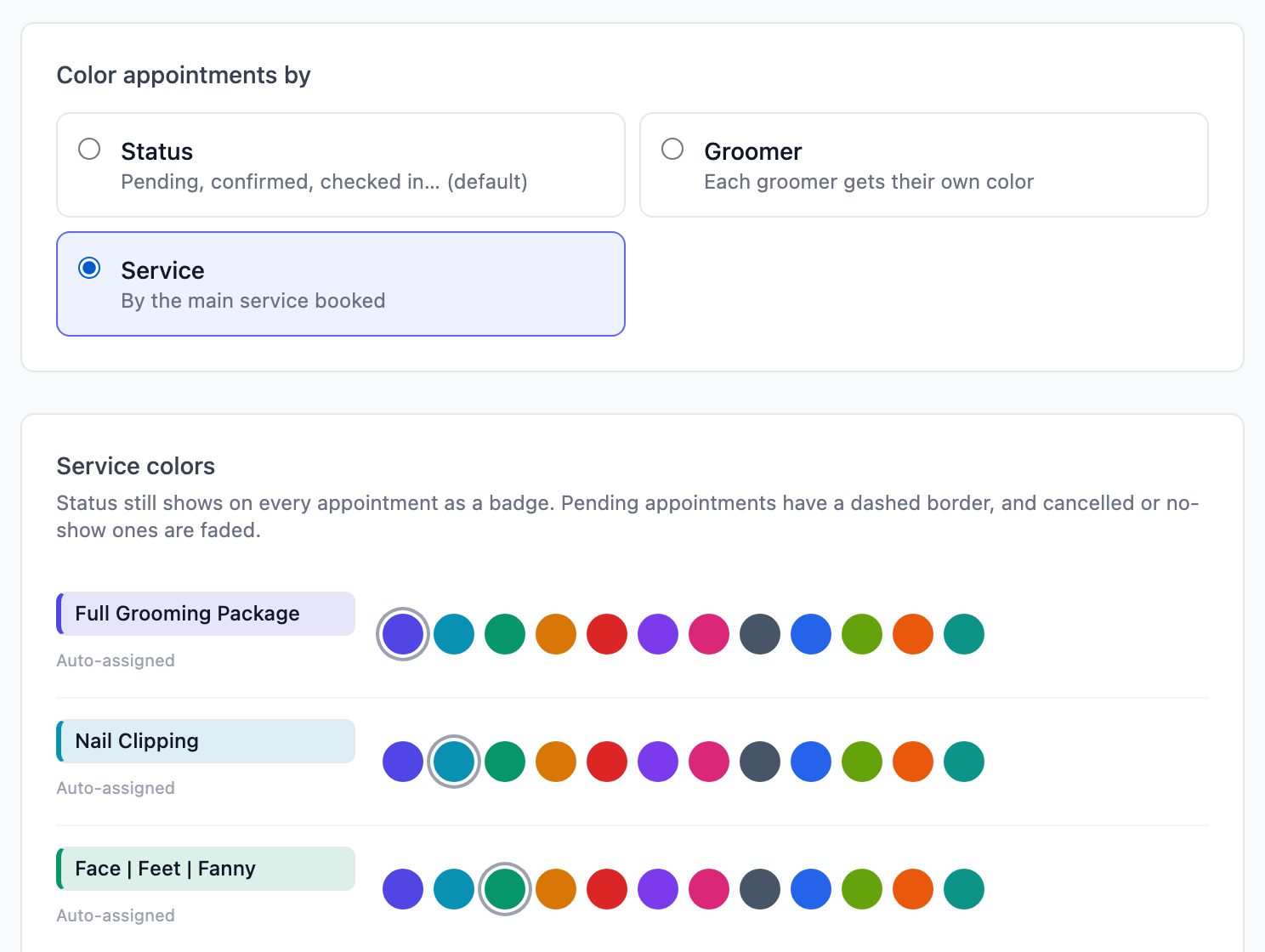Click the Full Grooming Package preview label
The image size is (1265, 952).
[206, 614]
